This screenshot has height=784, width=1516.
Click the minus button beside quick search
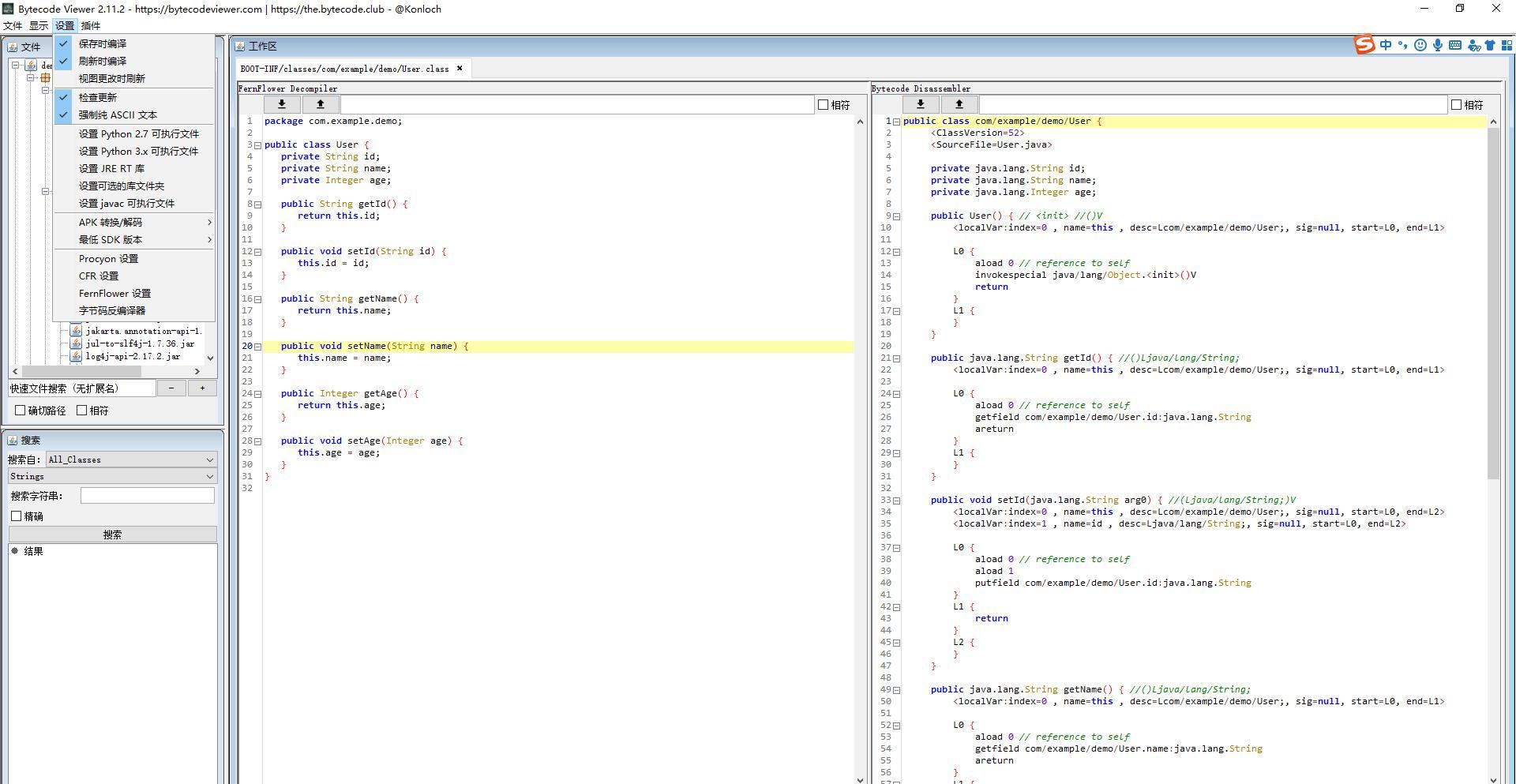coord(171,388)
